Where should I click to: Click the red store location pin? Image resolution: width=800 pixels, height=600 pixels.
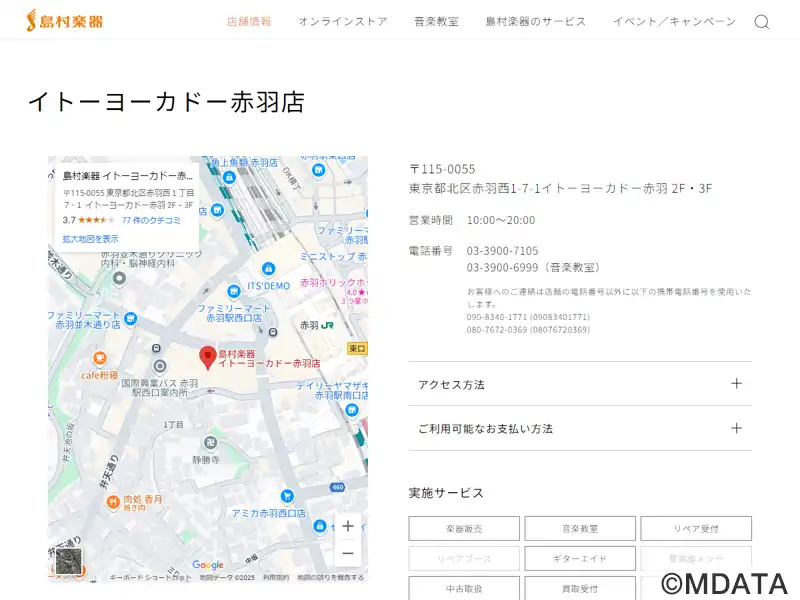(208, 358)
